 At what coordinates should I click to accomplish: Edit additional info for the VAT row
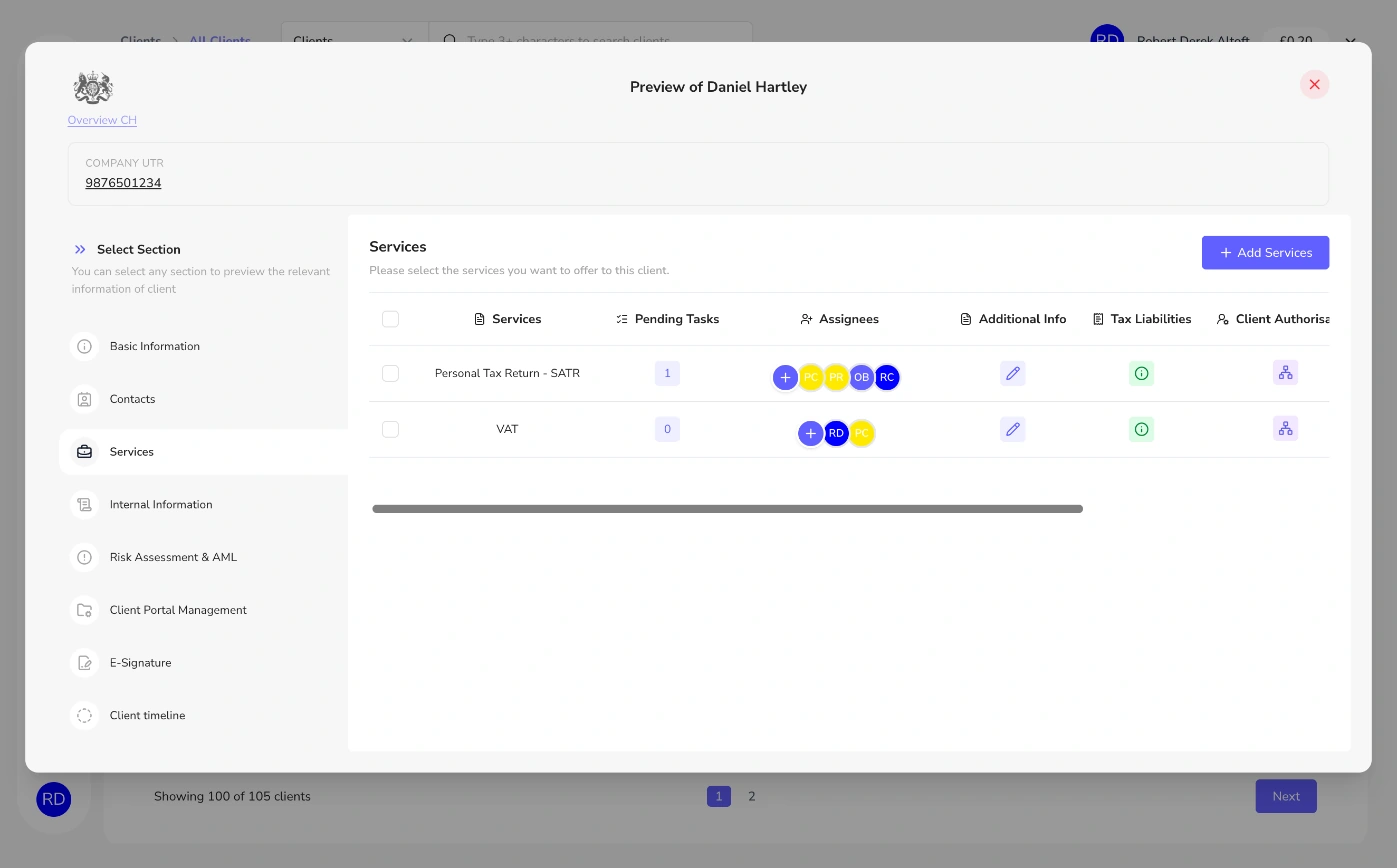coord(1013,429)
